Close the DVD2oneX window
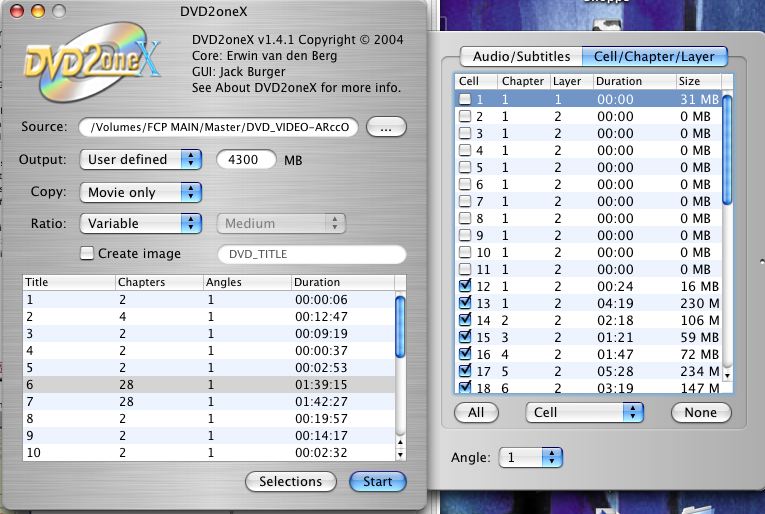Screen dimensions: 765x514 coord(17,11)
